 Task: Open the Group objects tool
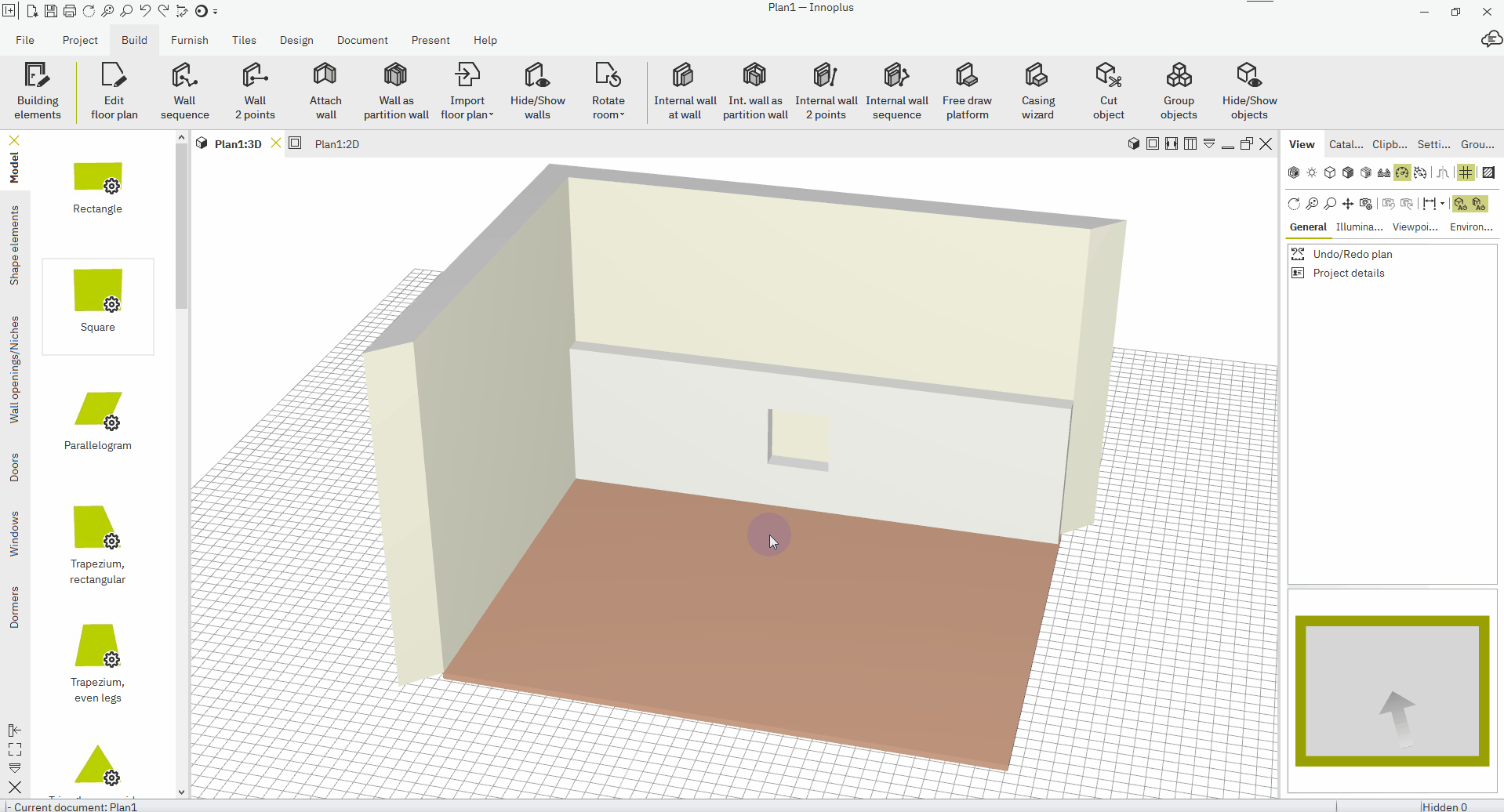click(x=1179, y=89)
